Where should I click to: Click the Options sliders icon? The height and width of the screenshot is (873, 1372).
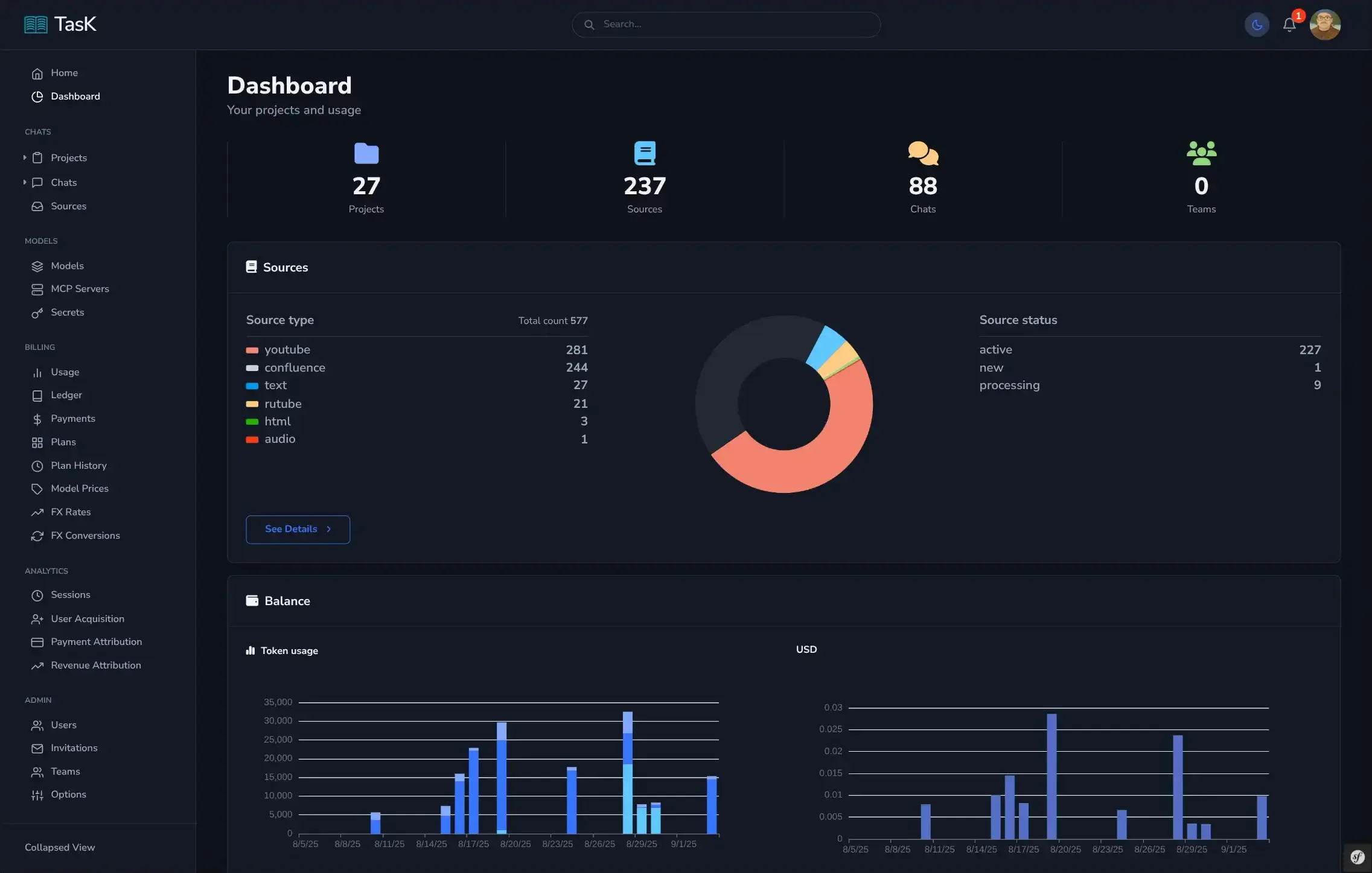[x=37, y=795]
